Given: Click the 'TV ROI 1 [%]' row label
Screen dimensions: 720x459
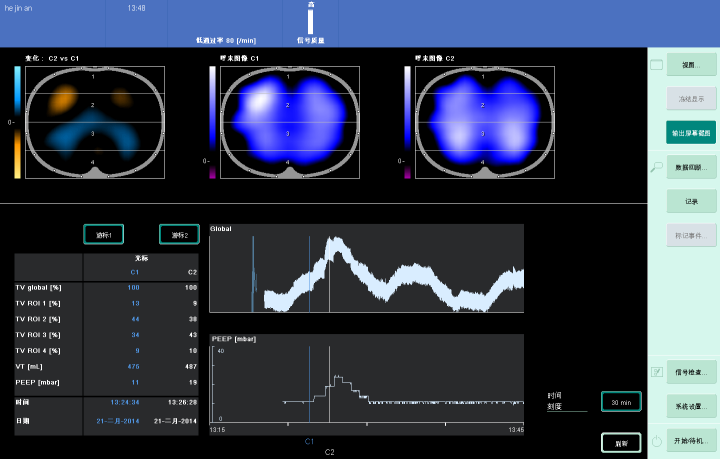Looking at the screenshot, I should tap(38, 303).
